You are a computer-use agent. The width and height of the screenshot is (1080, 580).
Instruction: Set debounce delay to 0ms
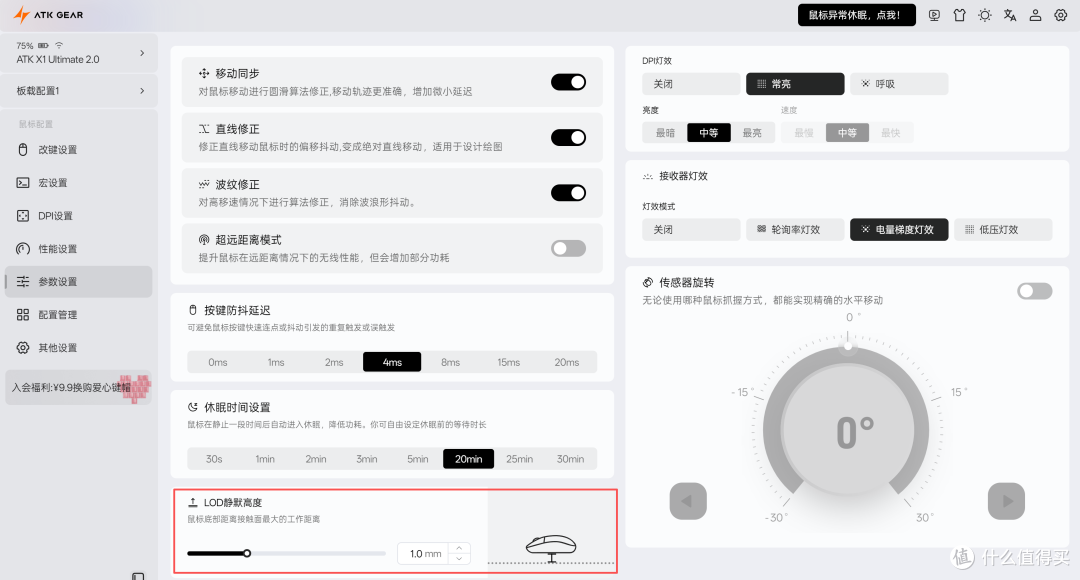click(x=218, y=362)
